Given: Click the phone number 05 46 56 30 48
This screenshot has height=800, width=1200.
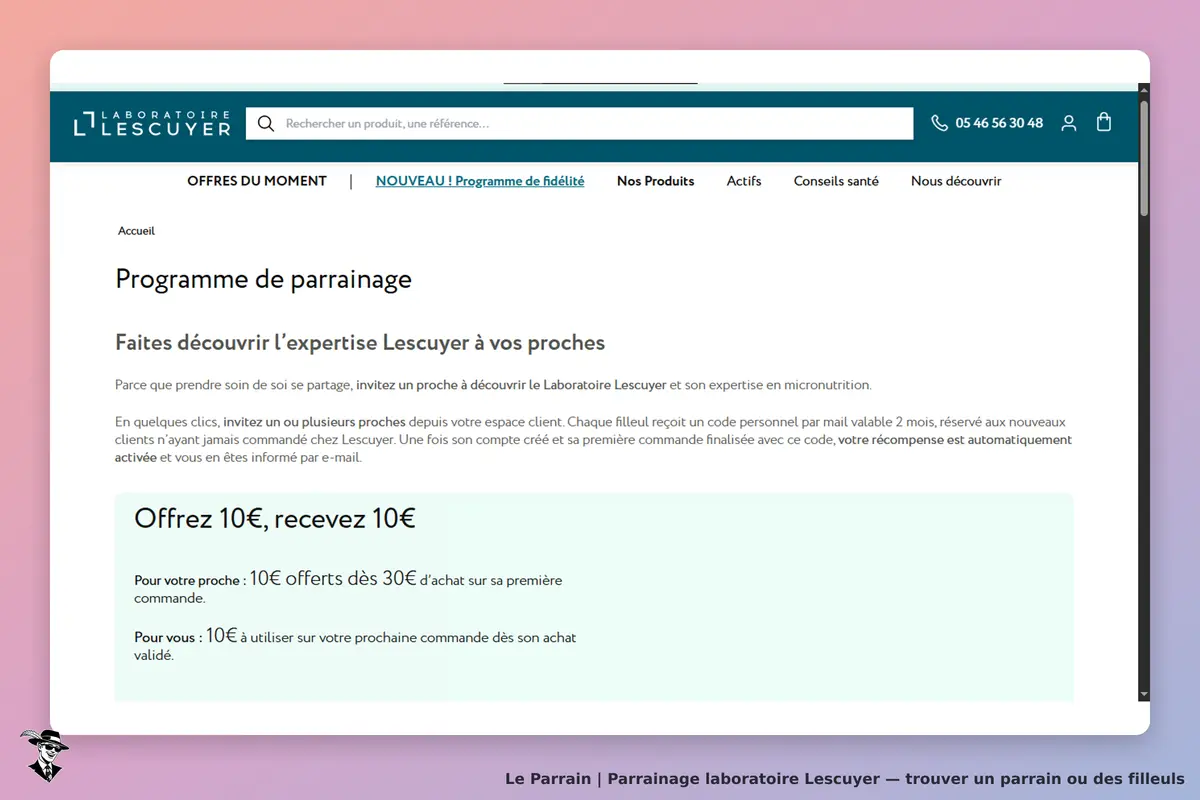Looking at the screenshot, I should tap(999, 123).
